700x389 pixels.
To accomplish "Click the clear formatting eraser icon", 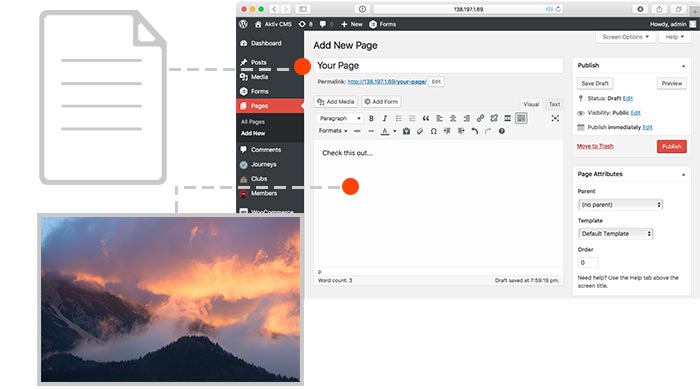I will (420, 131).
